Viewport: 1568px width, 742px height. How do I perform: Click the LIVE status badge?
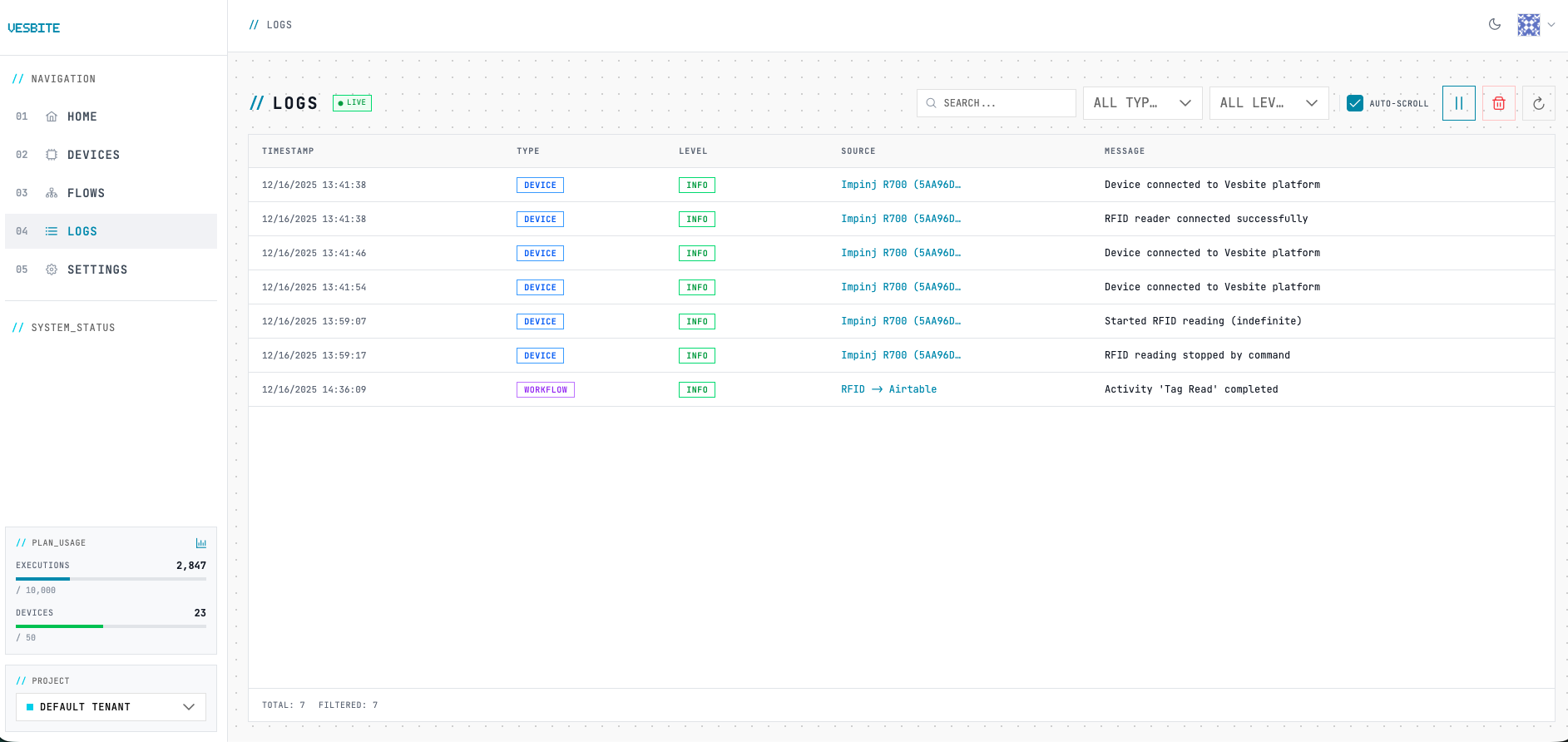pos(352,103)
